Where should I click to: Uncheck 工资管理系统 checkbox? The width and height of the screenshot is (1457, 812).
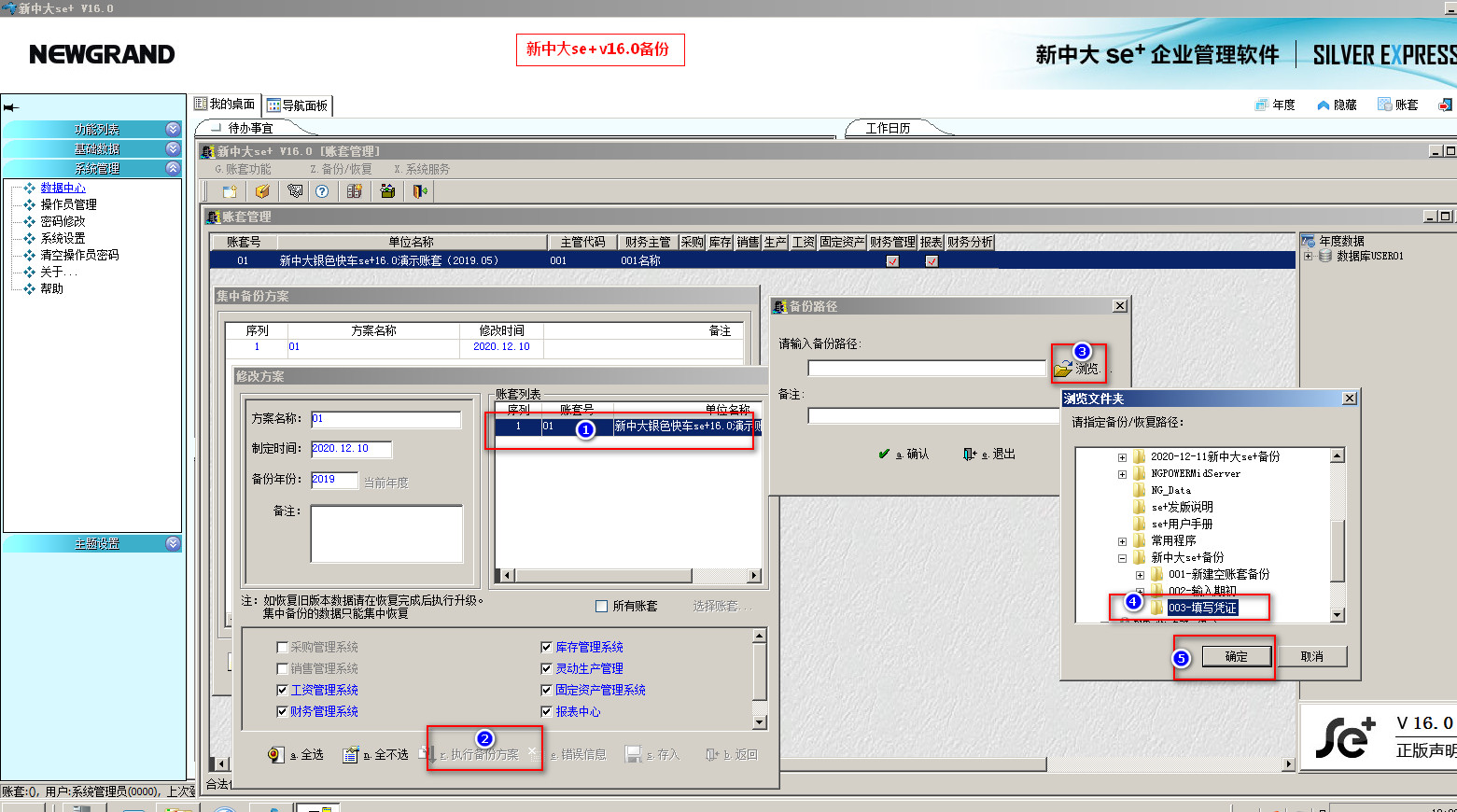(282, 690)
